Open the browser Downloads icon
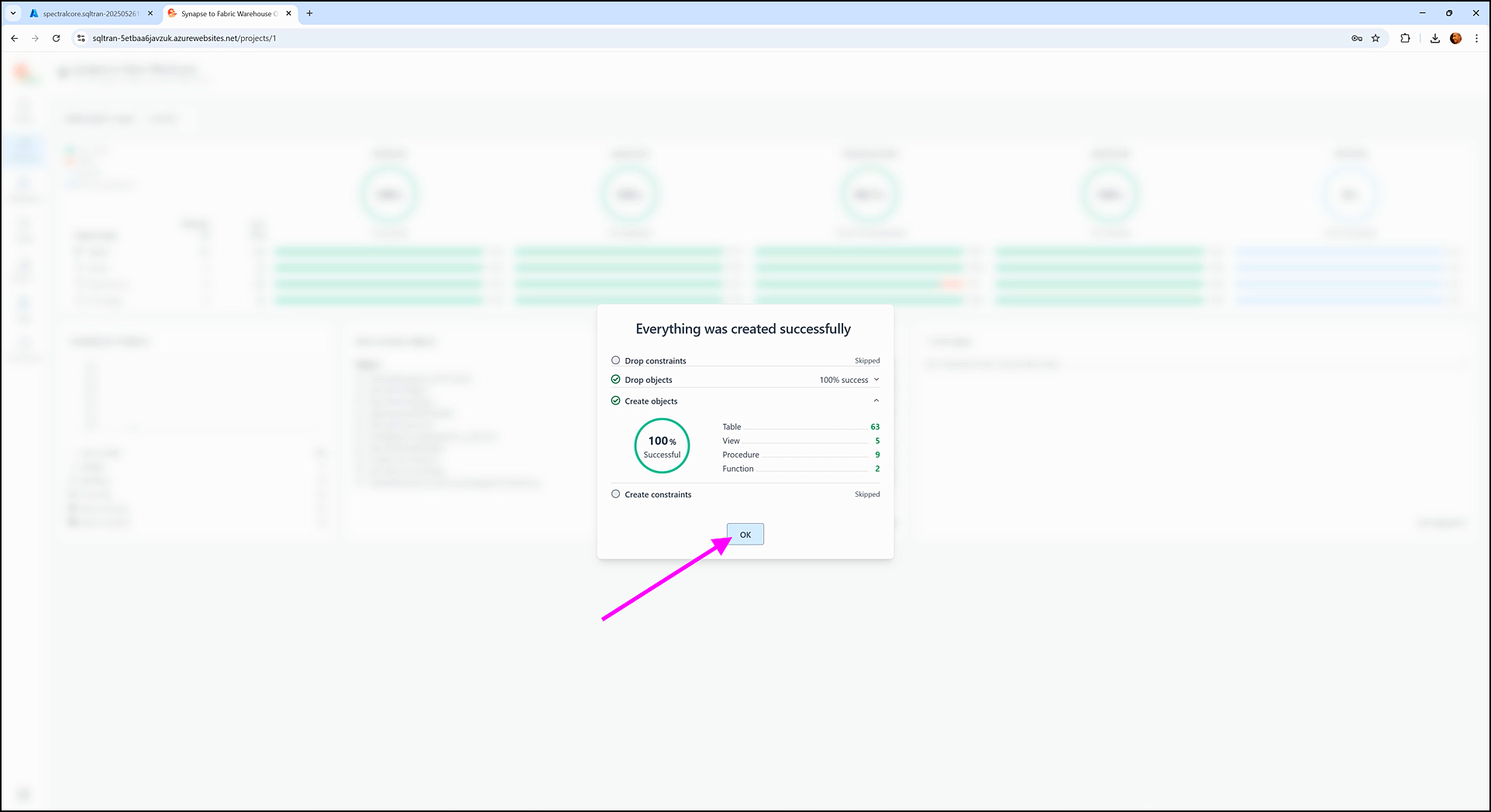 pos(1434,38)
